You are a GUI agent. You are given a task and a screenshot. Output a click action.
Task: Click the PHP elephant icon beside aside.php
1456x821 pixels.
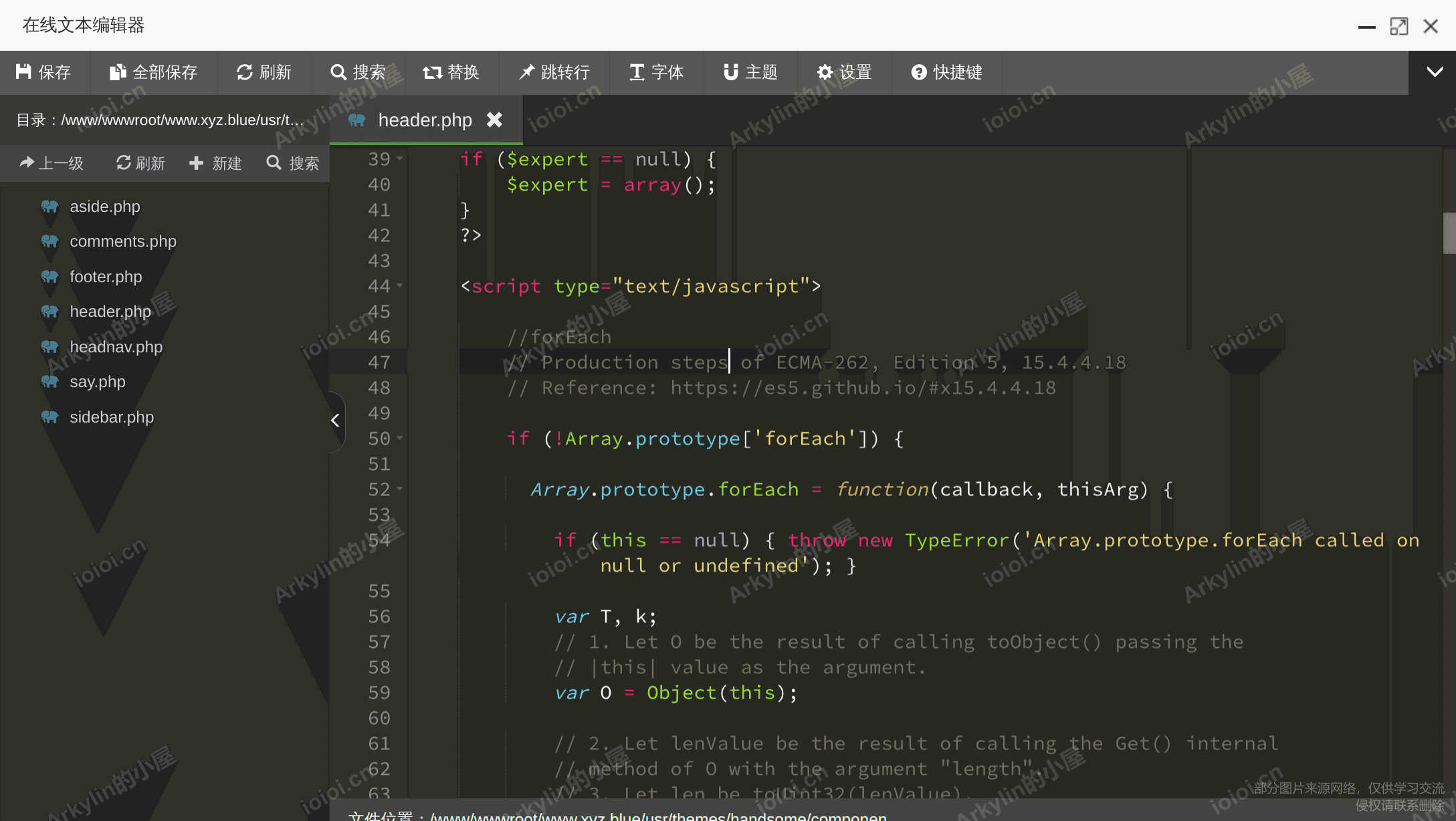(49, 207)
